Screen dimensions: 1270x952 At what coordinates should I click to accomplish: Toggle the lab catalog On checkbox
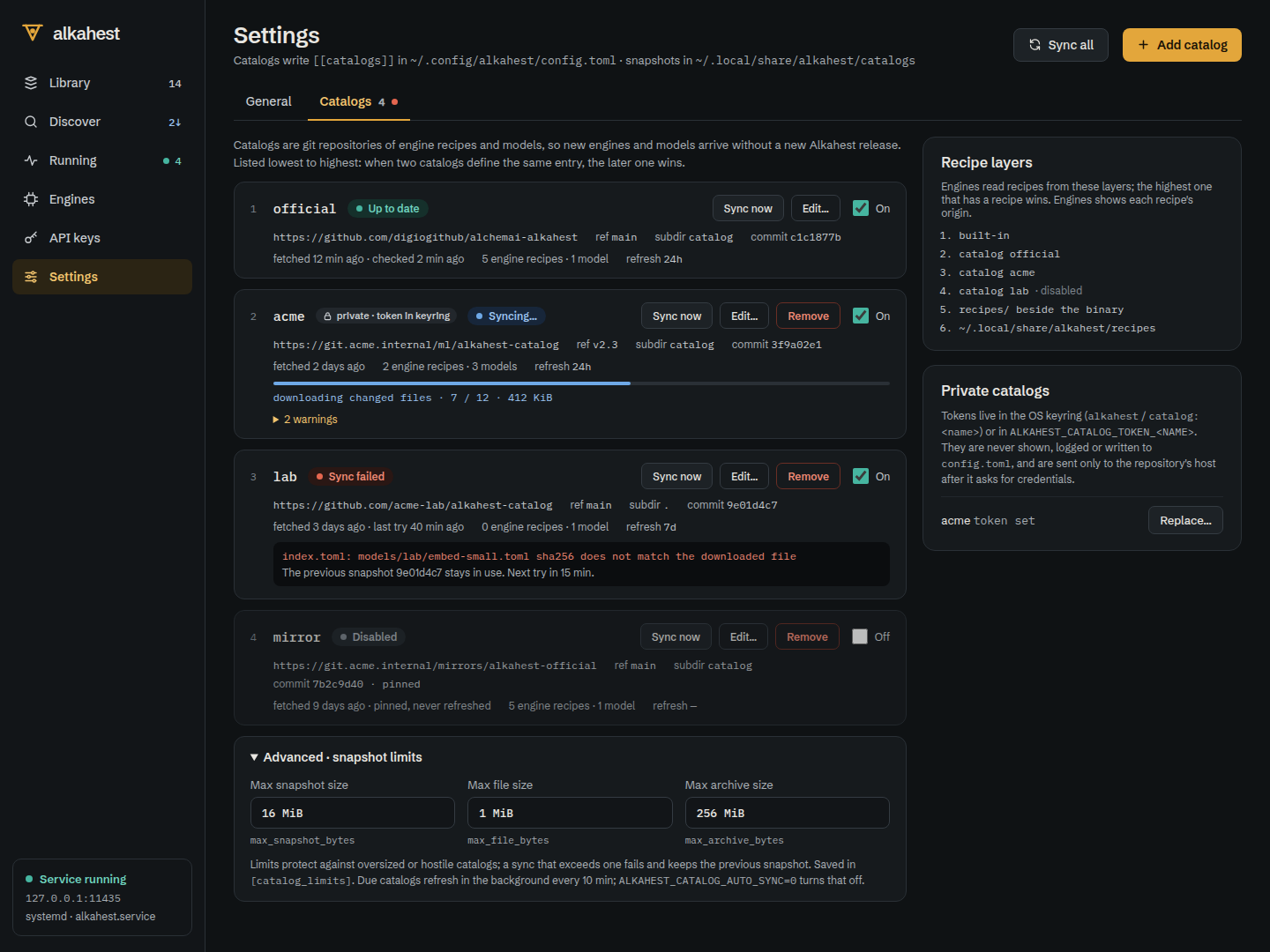pyautogui.click(x=861, y=476)
